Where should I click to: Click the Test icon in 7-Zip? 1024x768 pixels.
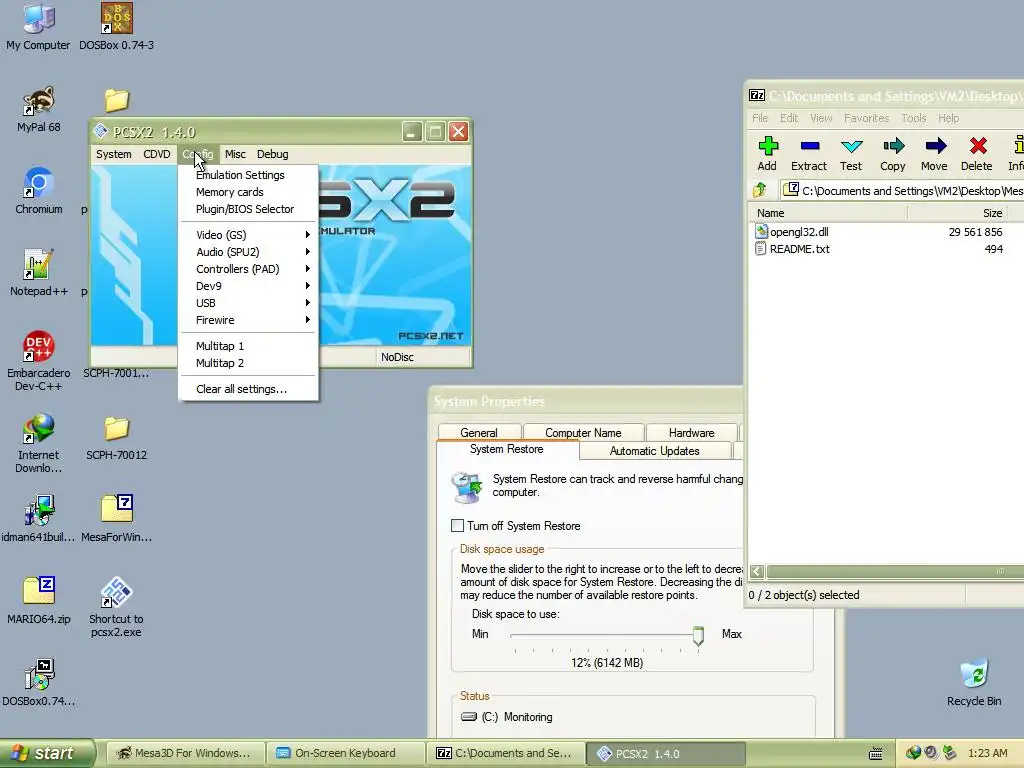pyautogui.click(x=852, y=146)
